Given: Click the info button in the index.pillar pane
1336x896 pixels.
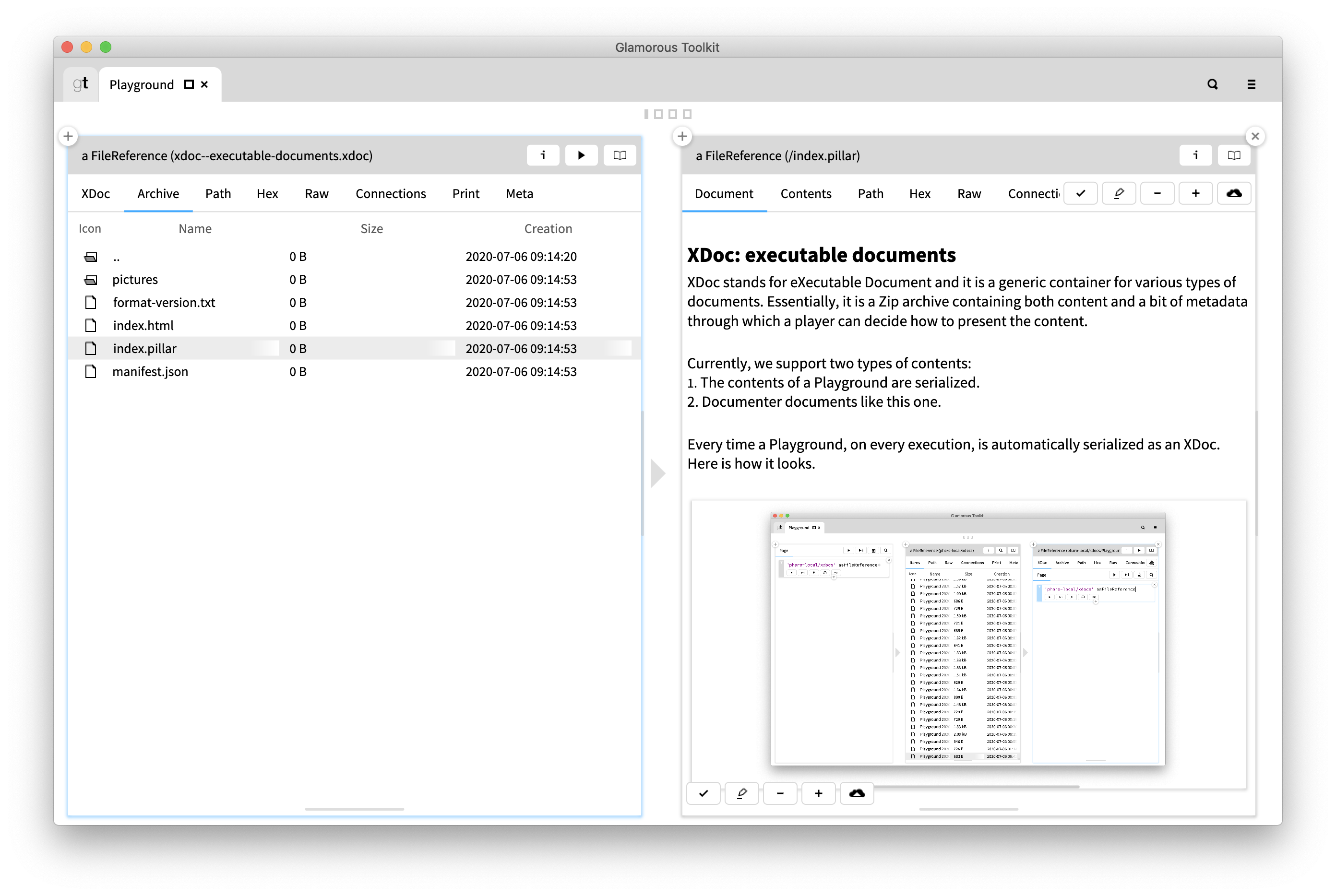Looking at the screenshot, I should 1195,155.
